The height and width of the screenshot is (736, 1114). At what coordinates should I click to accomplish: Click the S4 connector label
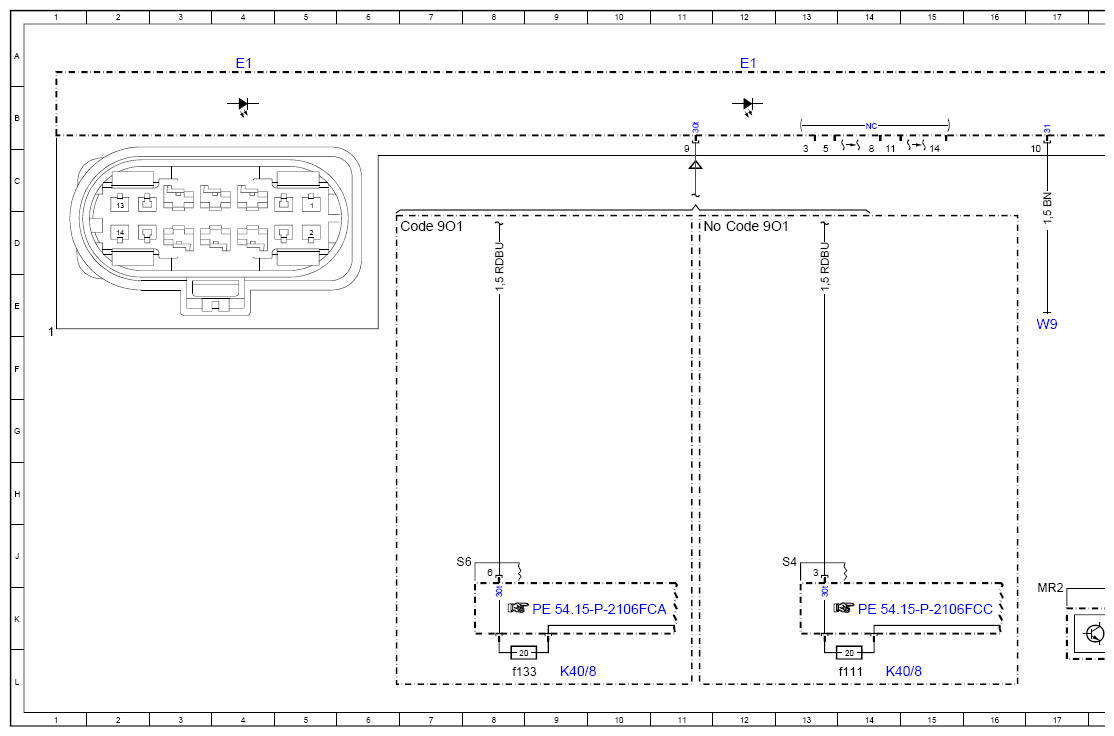point(789,562)
